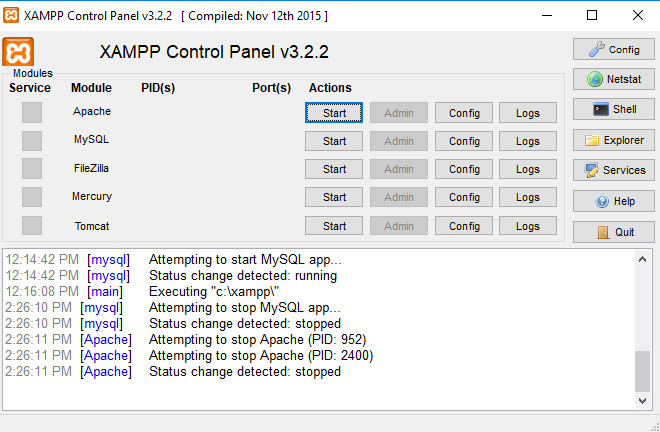Minimize the XAMPP Control Panel window
The image size is (660, 432).
547,16
